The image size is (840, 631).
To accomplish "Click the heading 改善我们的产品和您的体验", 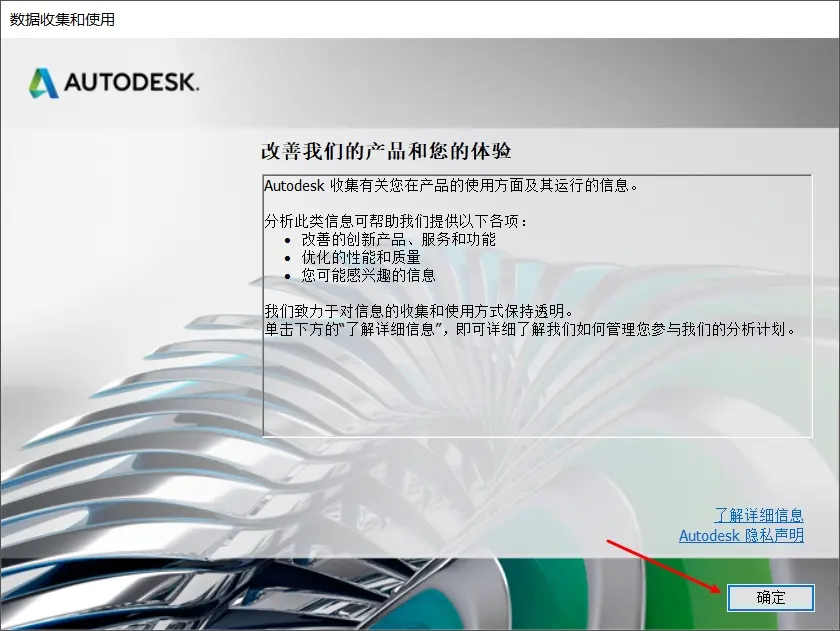I will (x=386, y=151).
